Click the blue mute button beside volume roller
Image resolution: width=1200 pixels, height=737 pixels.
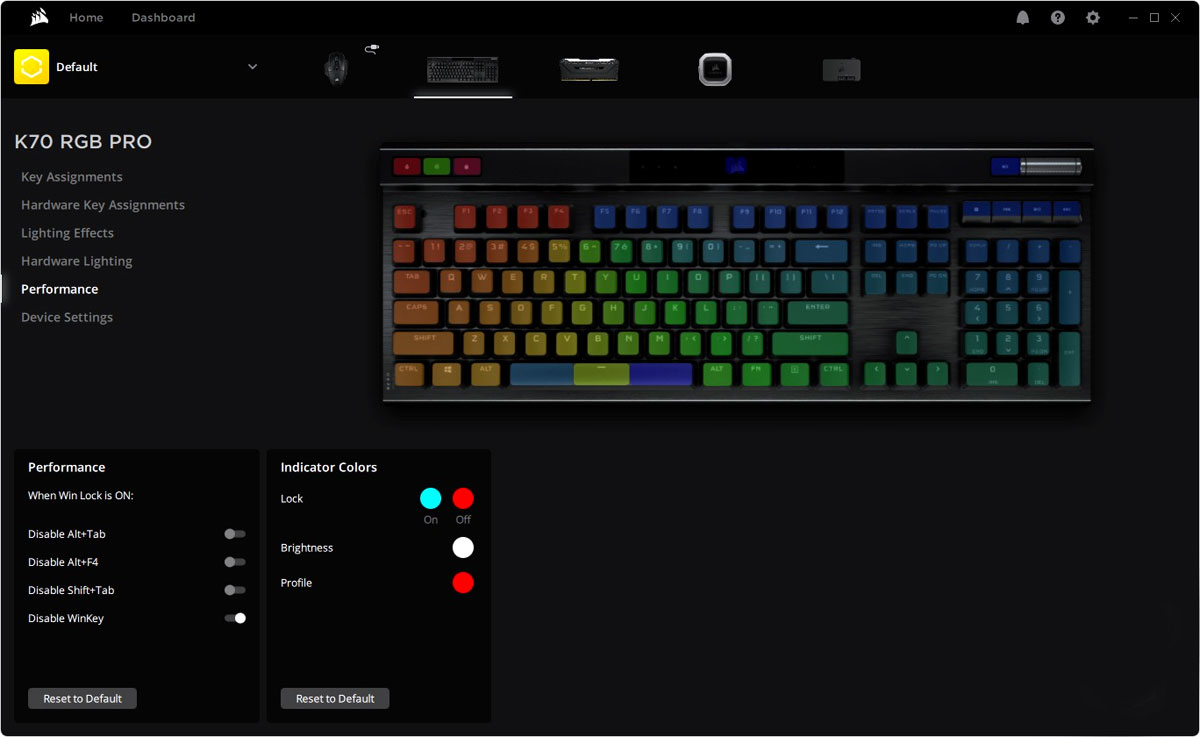tap(1005, 167)
